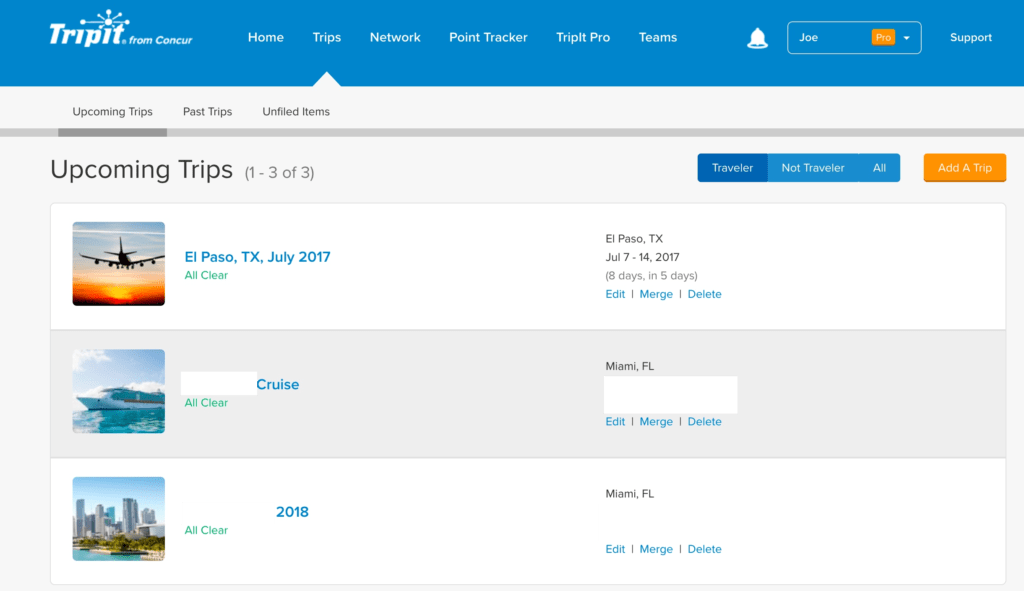
Task: Go to Home in top navigation
Action: click(x=265, y=37)
